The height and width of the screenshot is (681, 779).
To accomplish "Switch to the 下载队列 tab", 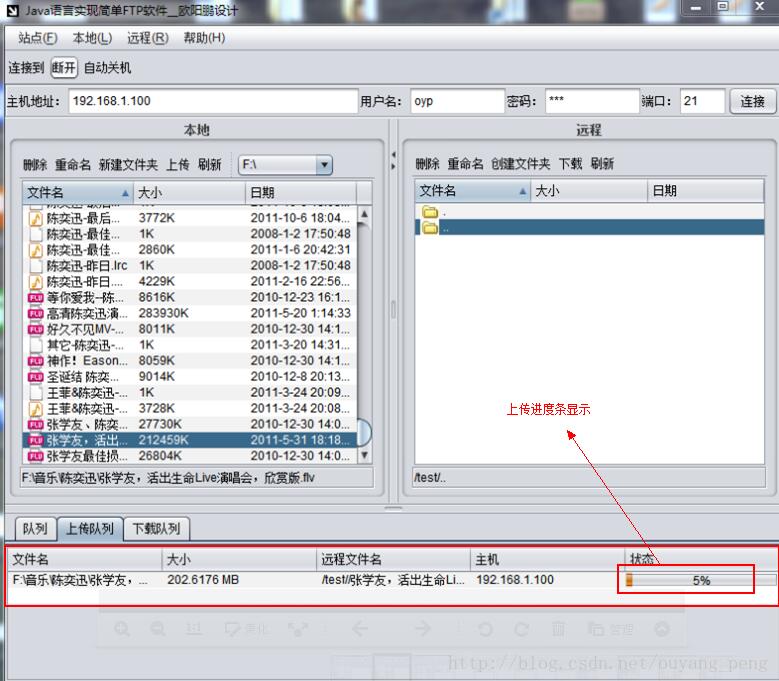I will tap(156, 529).
